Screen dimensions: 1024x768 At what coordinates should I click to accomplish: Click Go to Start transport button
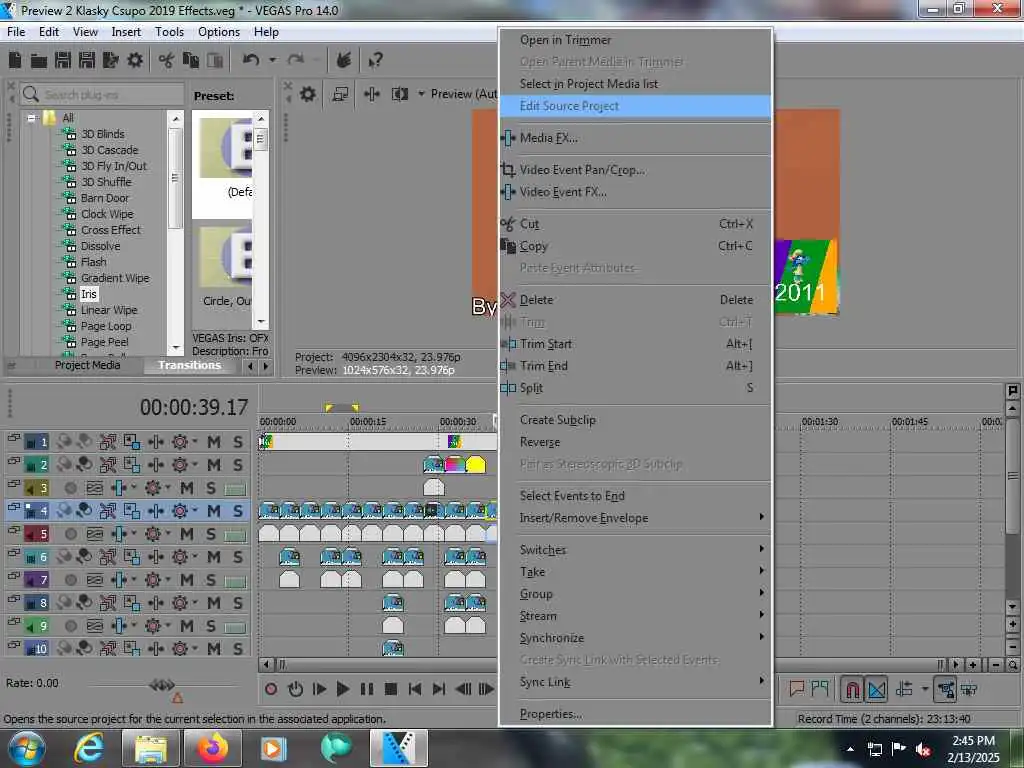[x=415, y=689]
